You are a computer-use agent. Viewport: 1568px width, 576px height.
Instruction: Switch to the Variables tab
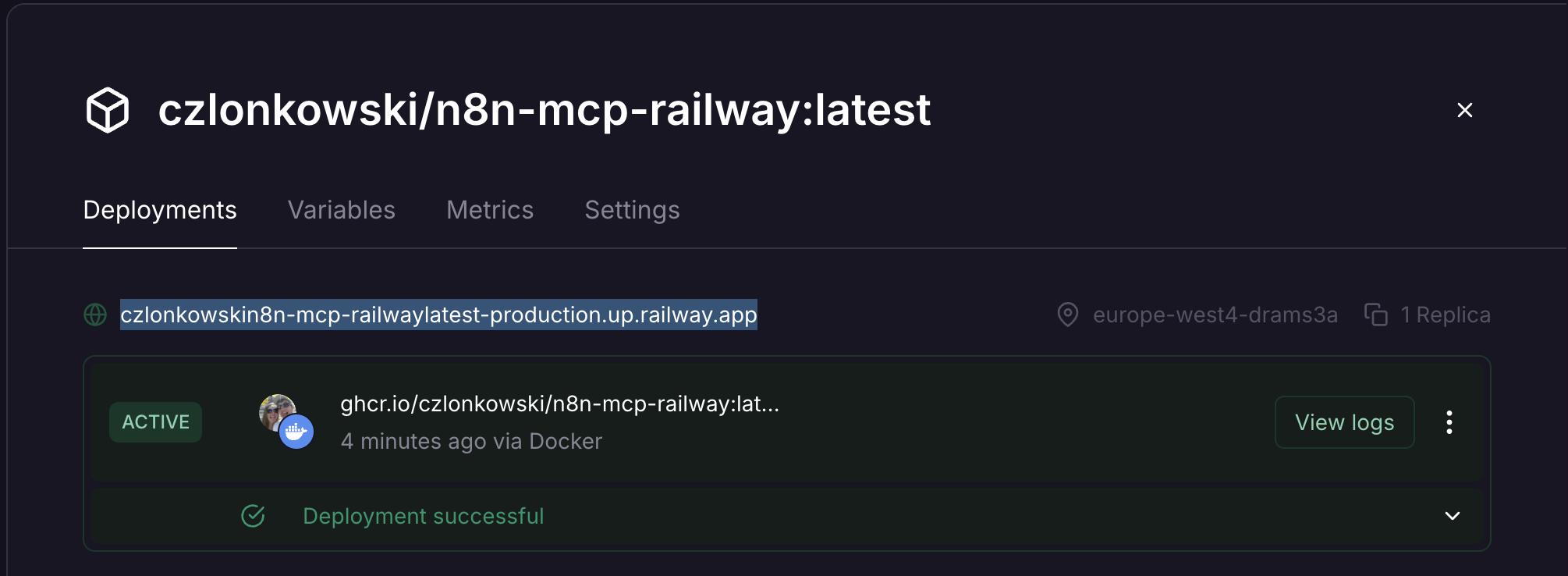click(341, 210)
